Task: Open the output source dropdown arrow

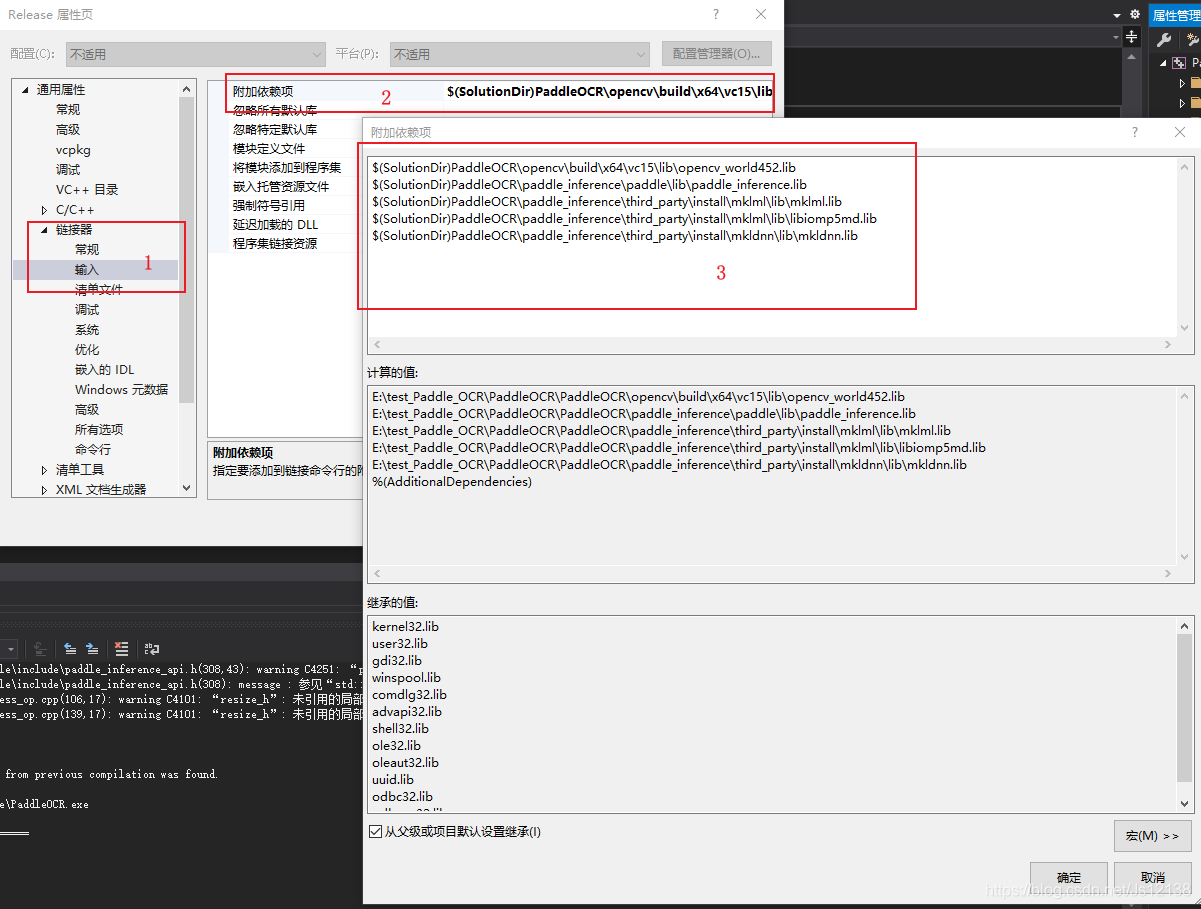Action: coord(9,648)
